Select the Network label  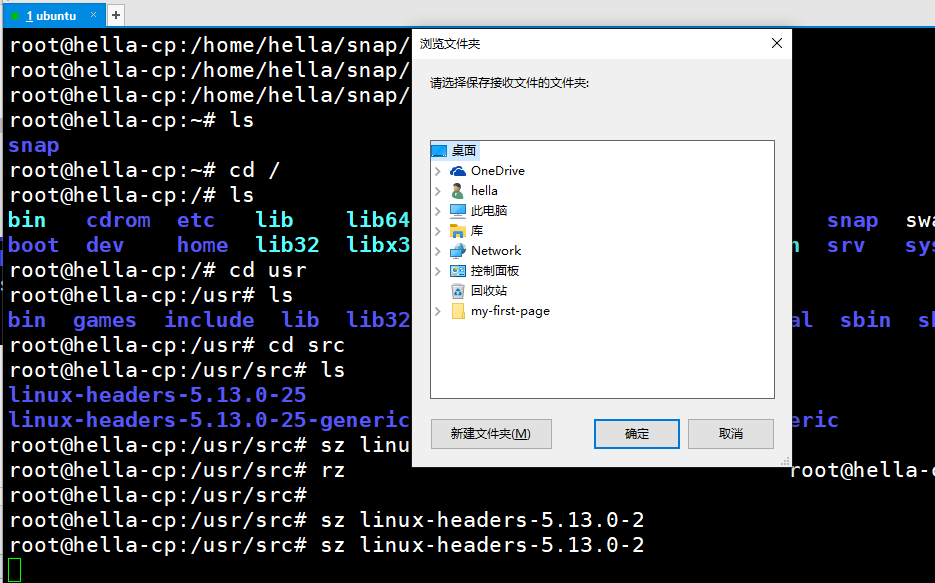[496, 251]
